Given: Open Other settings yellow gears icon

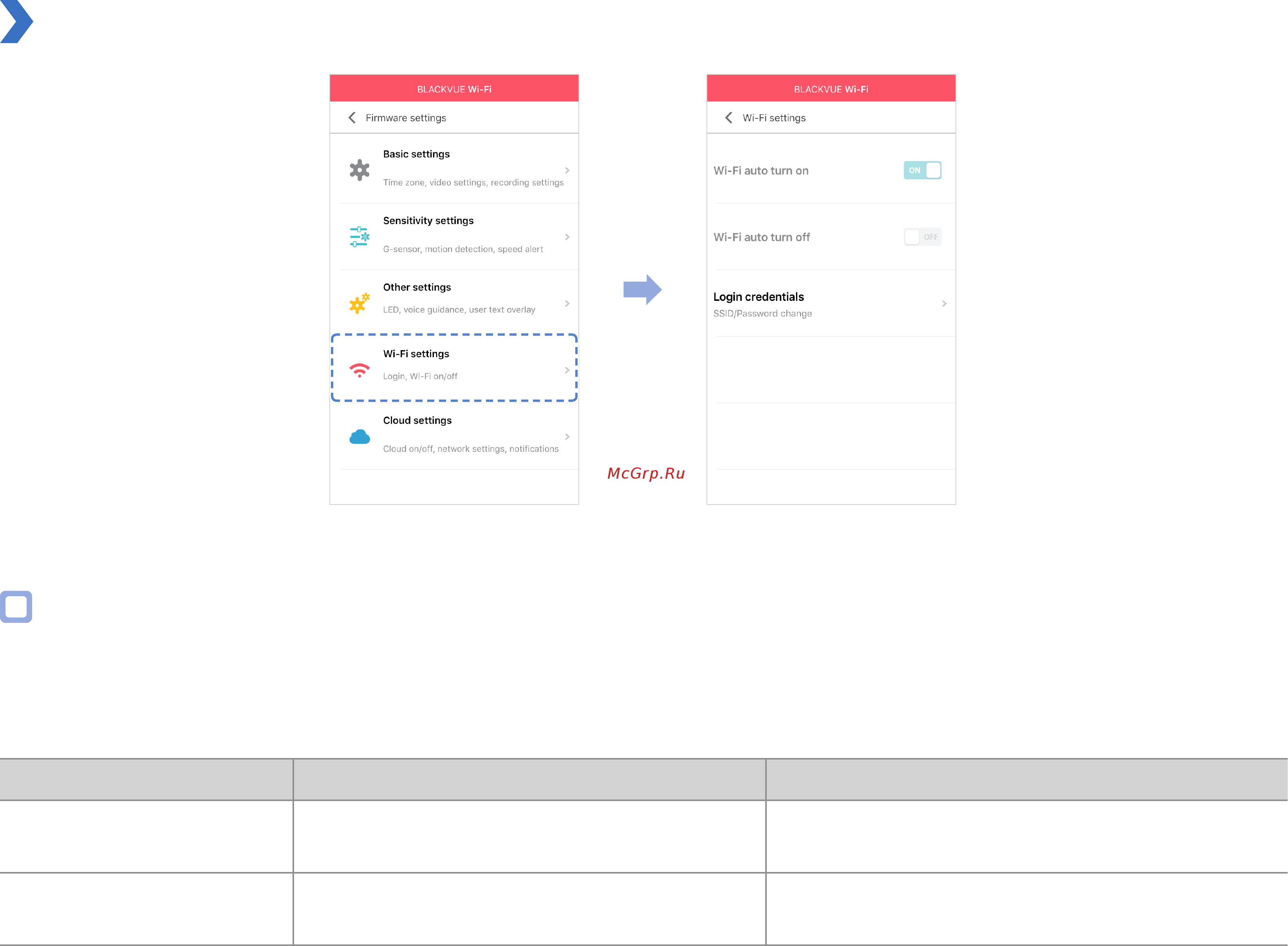Looking at the screenshot, I should pos(359,304).
